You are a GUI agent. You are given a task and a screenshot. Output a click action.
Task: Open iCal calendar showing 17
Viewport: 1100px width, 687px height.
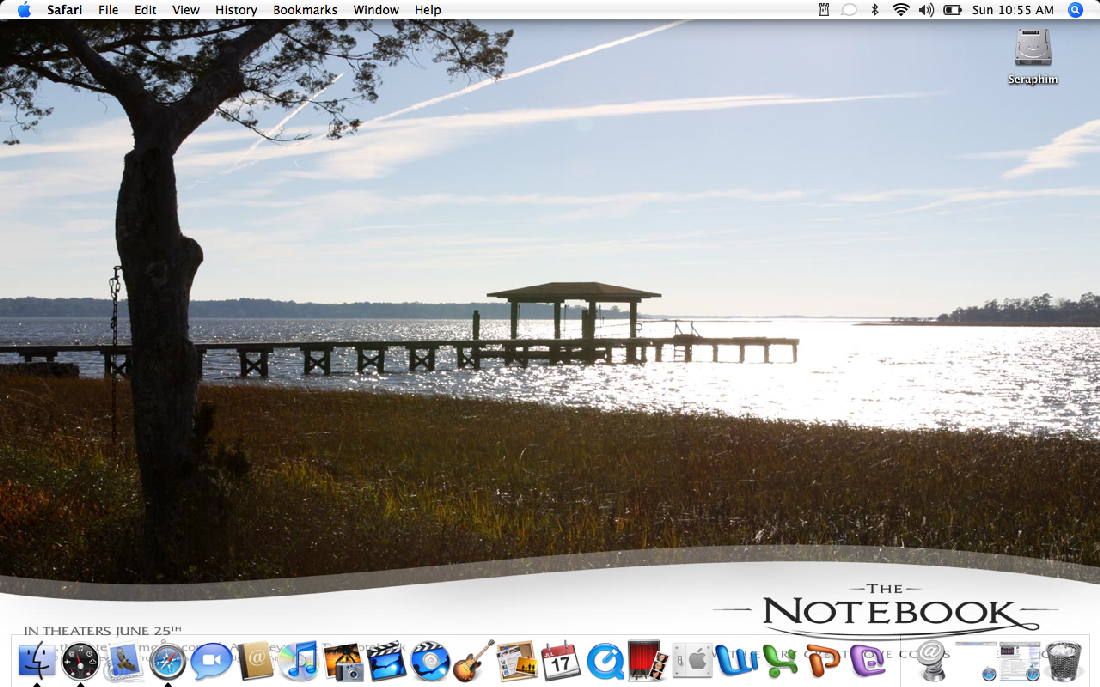point(561,661)
